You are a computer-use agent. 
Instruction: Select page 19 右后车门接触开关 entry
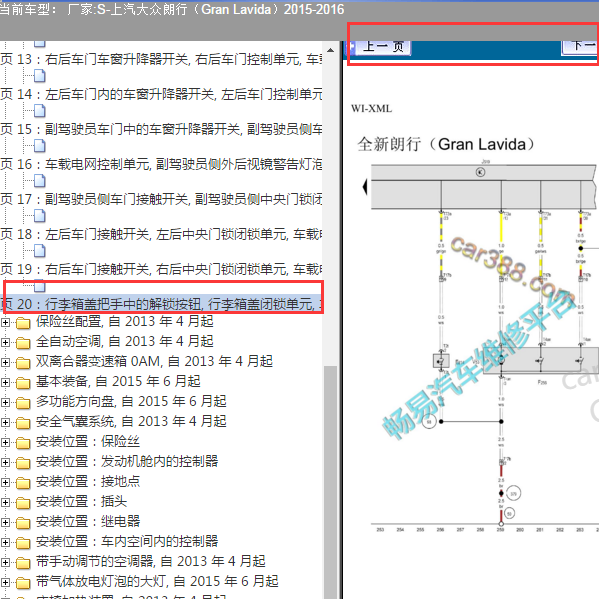[x=161, y=269]
